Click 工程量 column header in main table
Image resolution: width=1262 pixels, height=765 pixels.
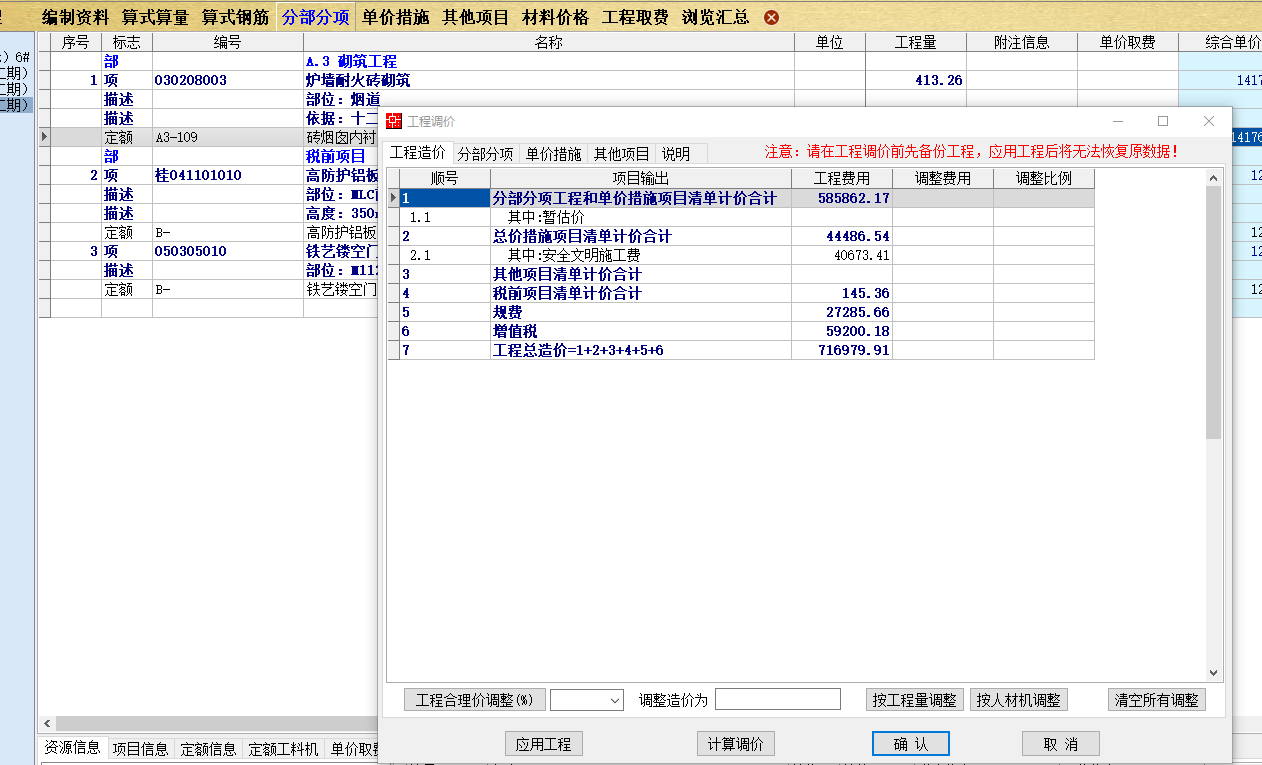pos(916,42)
